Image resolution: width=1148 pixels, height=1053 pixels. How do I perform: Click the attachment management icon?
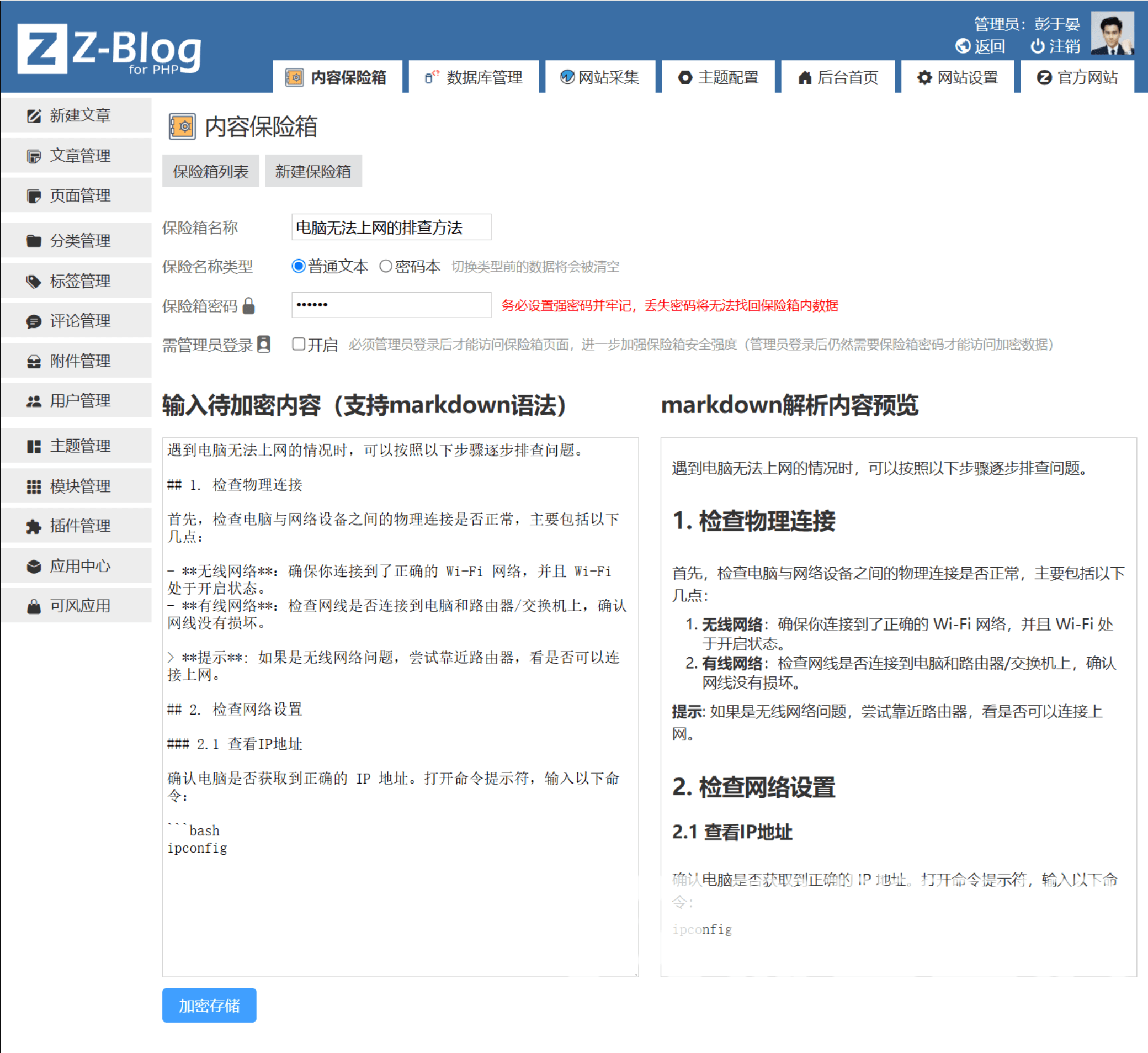34,361
